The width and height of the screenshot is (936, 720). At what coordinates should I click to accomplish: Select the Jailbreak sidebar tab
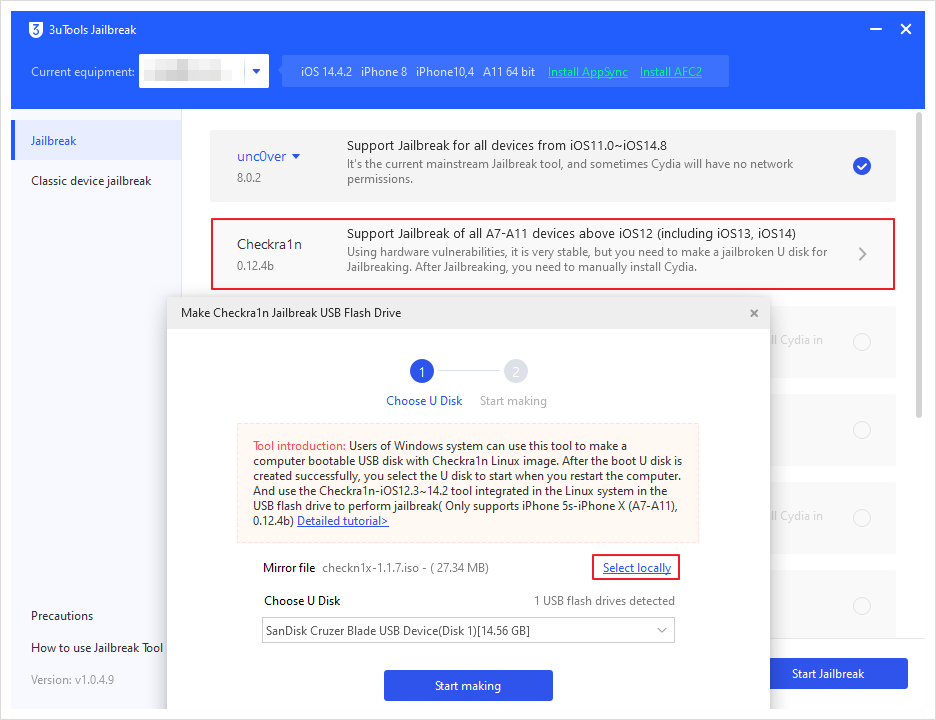coord(96,140)
